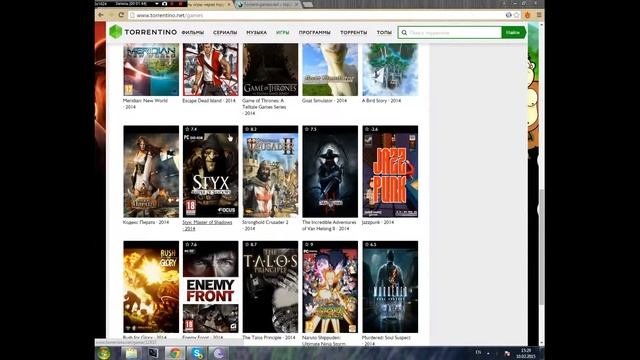
Task: Open Skype from the taskbar
Action: [197, 353]
